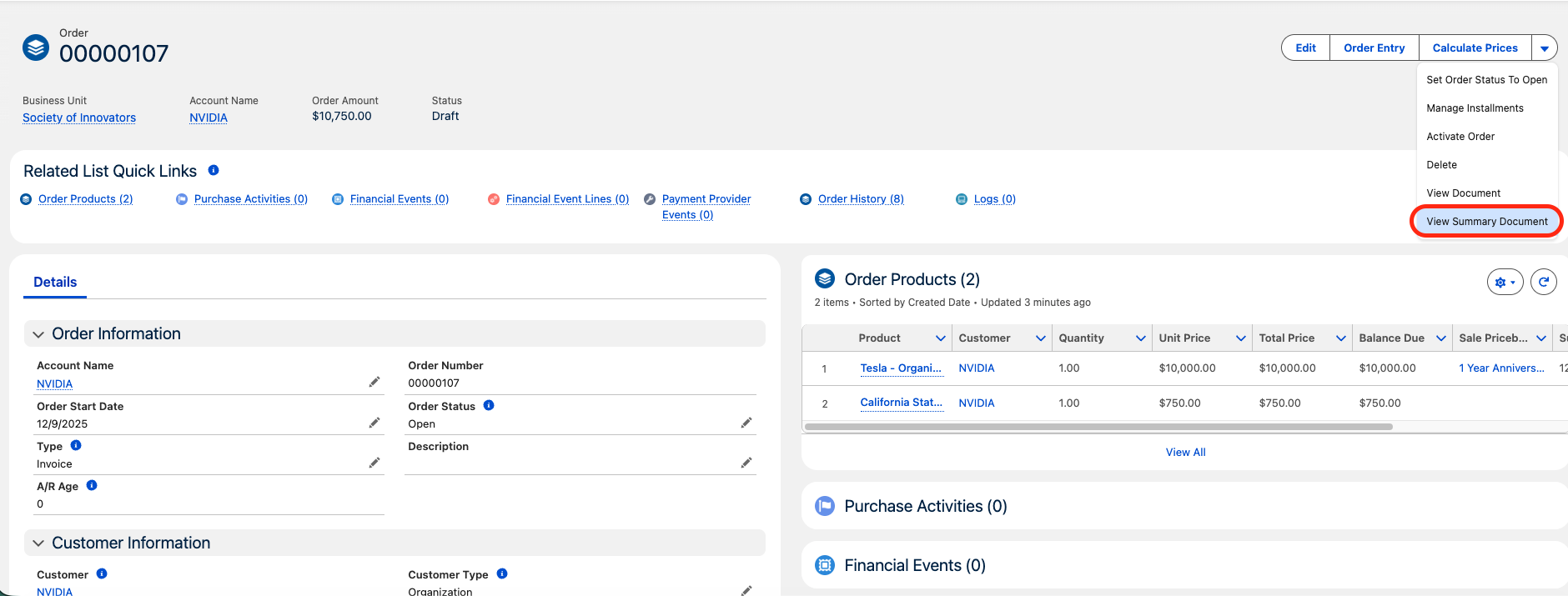Open Customer column header menu

click(x=1041, y=338)
